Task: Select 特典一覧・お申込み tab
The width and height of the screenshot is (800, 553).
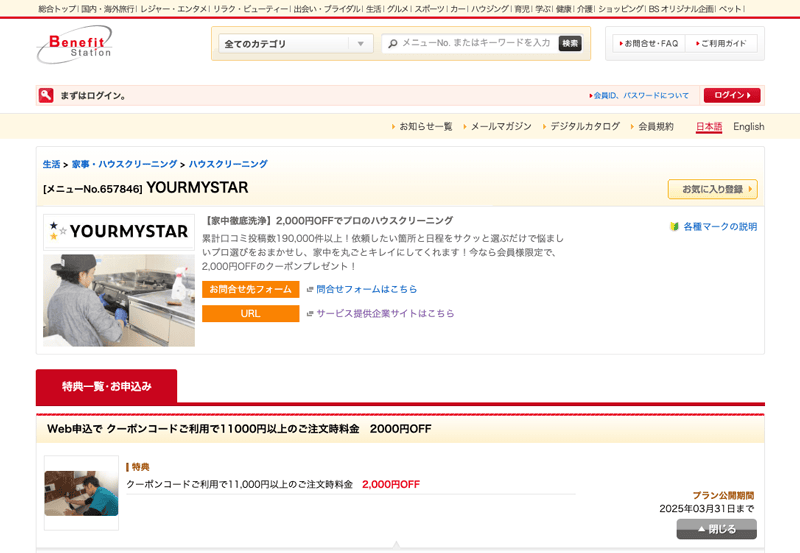Action: click(x=107, y=386)
